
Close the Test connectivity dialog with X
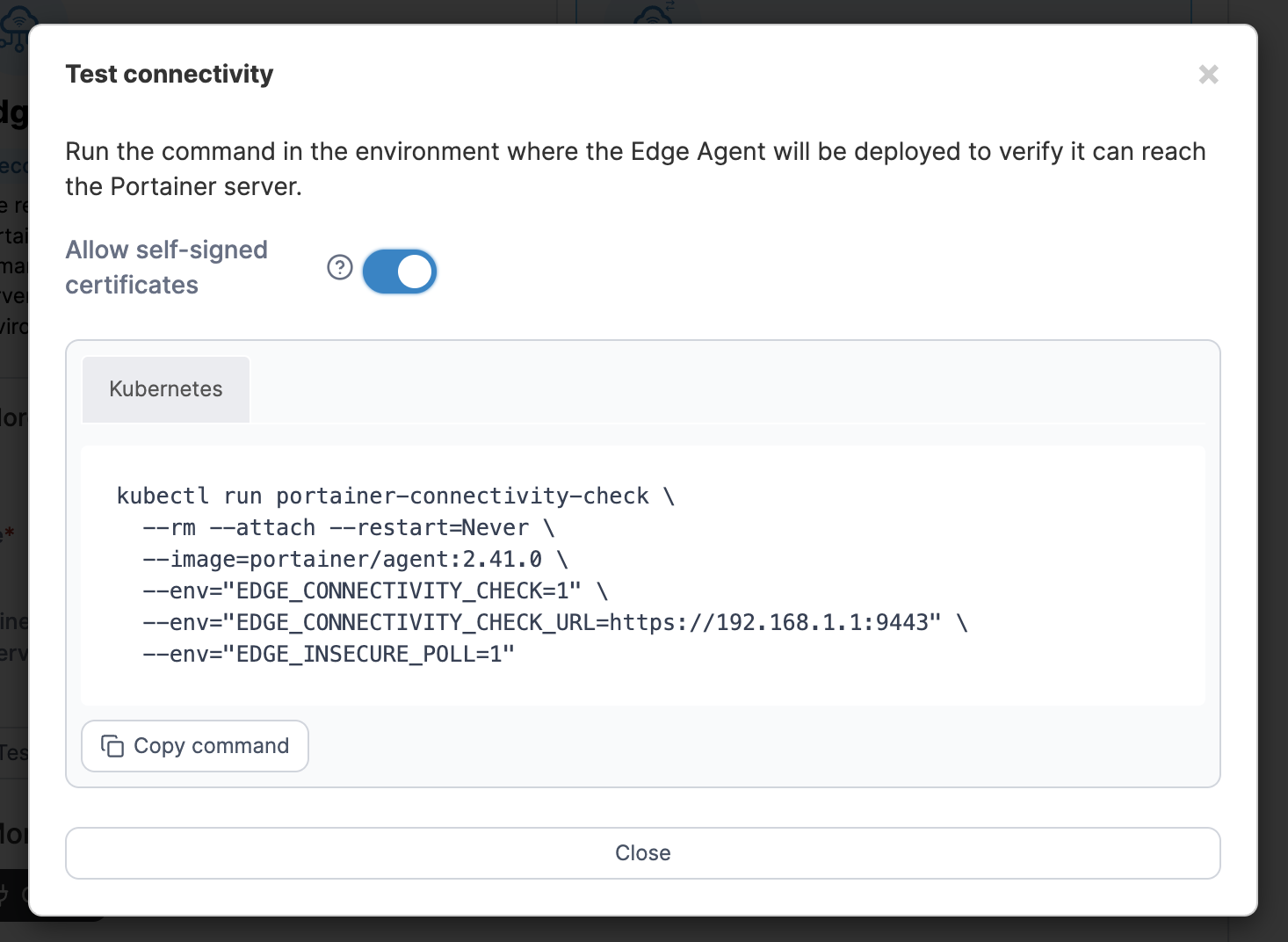1209,75
